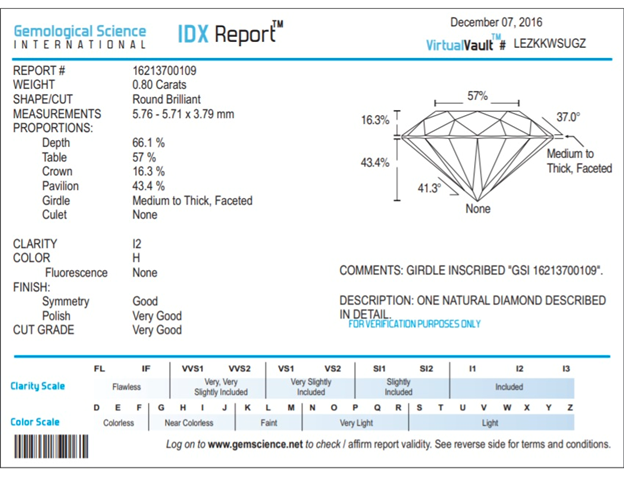Image resolution: width=624 pixels, height=477 pixels.
Task: Click the barcode at bottom left
Action: [51, 446]
